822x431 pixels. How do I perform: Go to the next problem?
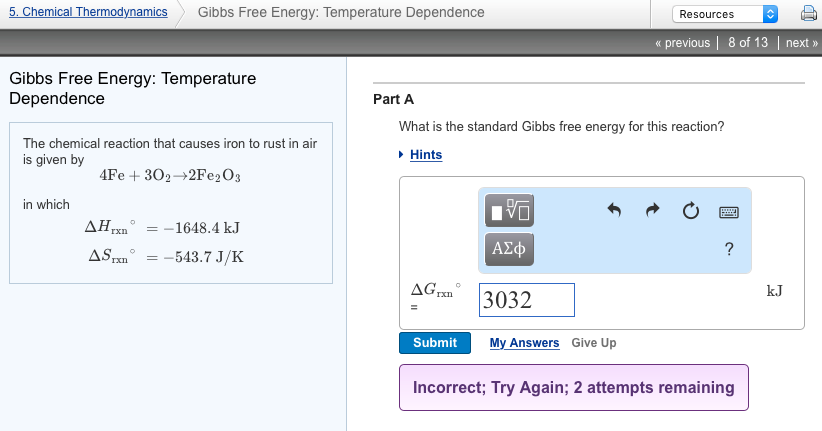(801, 43)
